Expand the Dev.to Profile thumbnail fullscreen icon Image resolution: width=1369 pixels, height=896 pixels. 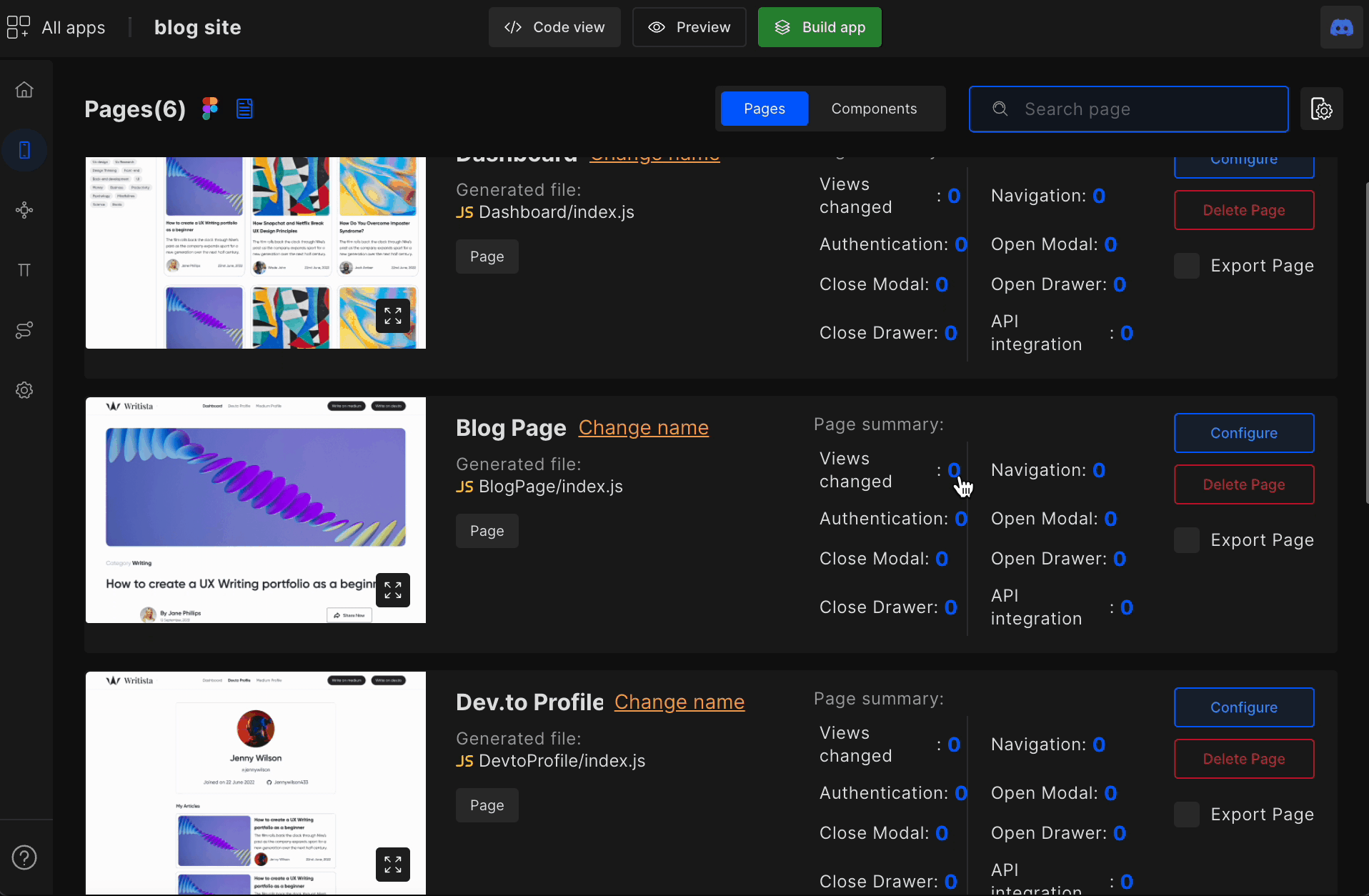(x=393, y=865)
